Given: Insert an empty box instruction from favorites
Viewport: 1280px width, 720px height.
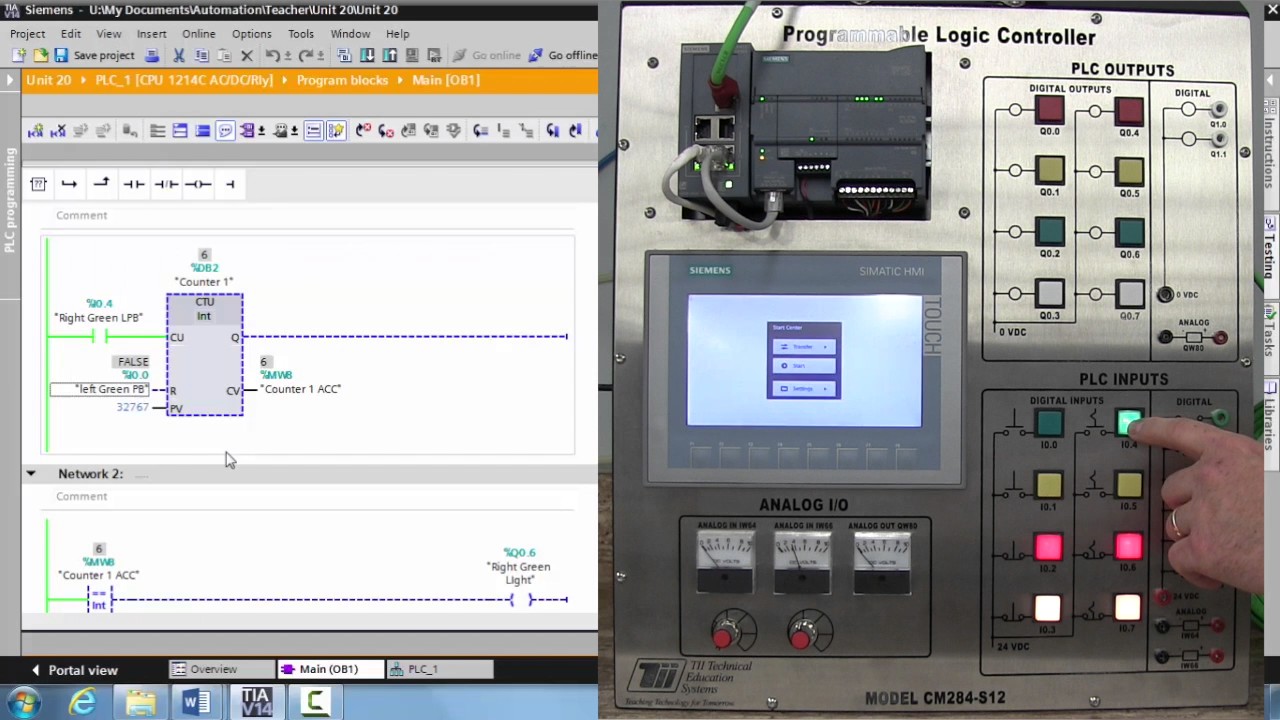Looking at the screenshot, I should [38, 184].
